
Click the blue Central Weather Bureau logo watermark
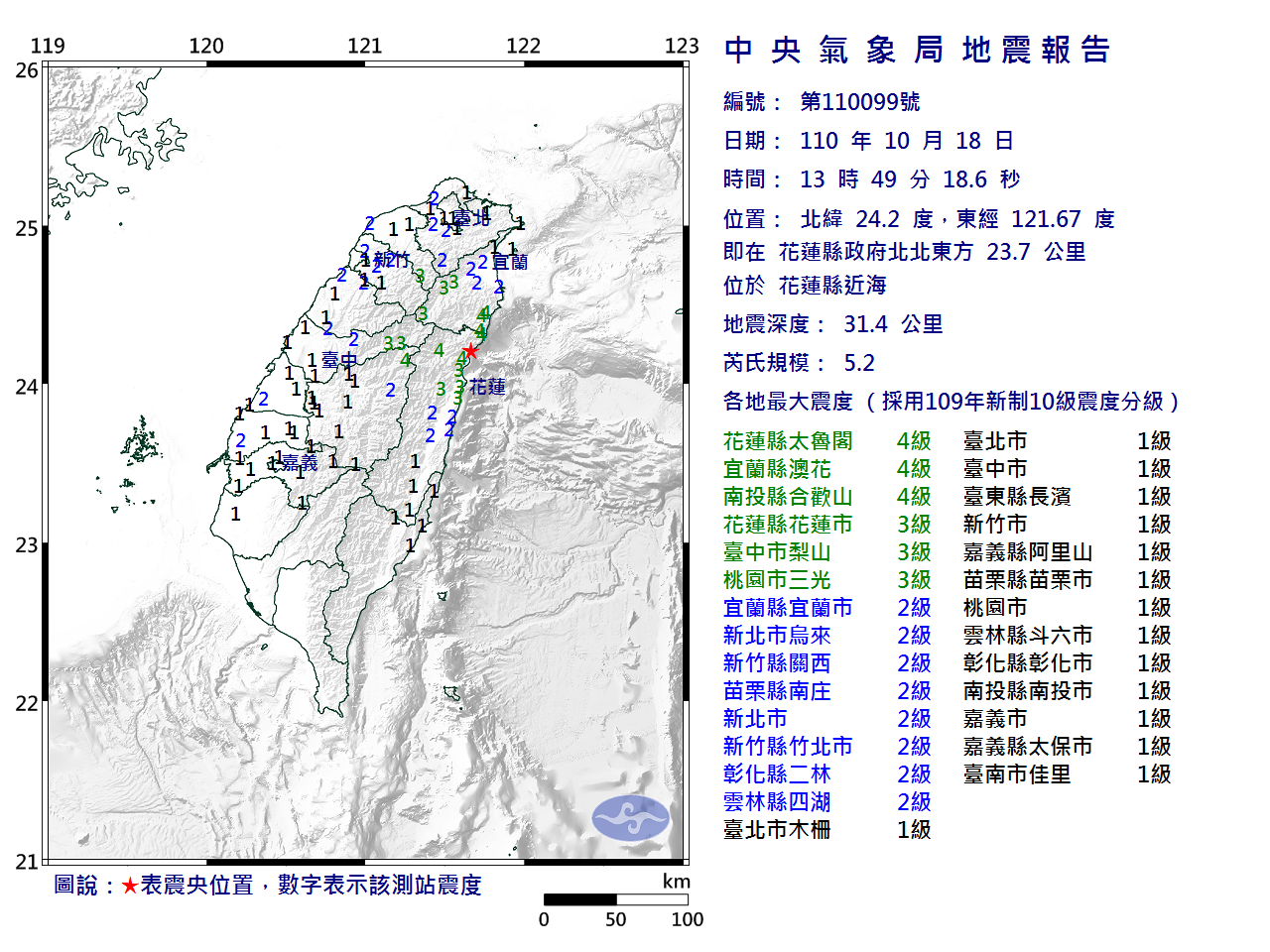click(631, 818)
